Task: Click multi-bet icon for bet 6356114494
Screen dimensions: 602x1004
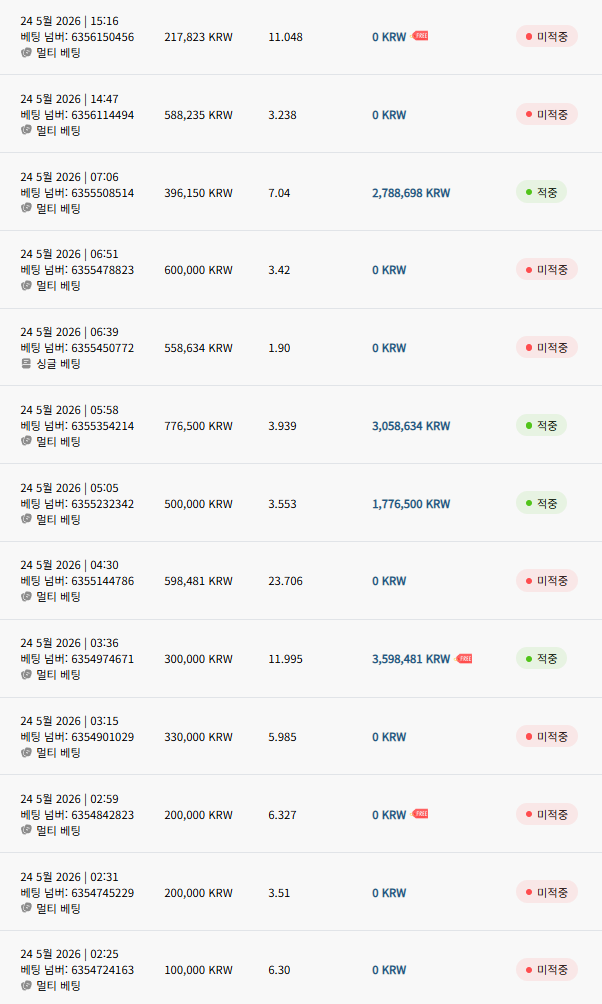Action: pos(26,130)
